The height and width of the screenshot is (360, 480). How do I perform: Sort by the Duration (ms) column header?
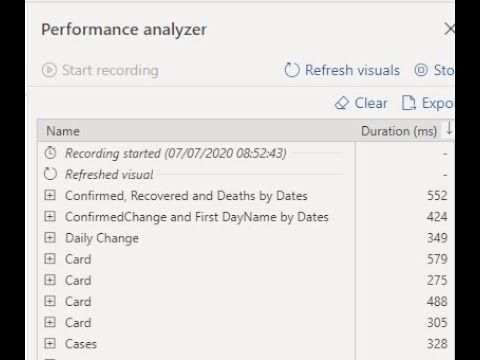point(399,131)
